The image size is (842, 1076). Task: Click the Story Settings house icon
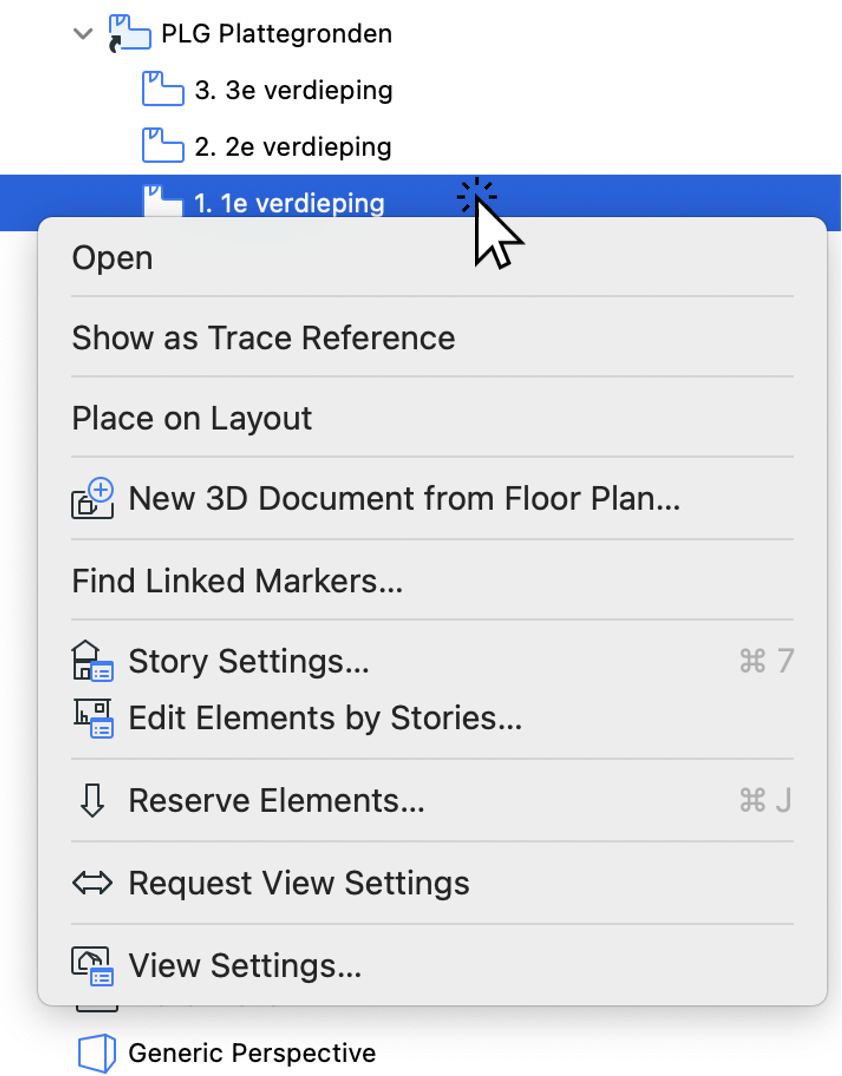point(93,661)
